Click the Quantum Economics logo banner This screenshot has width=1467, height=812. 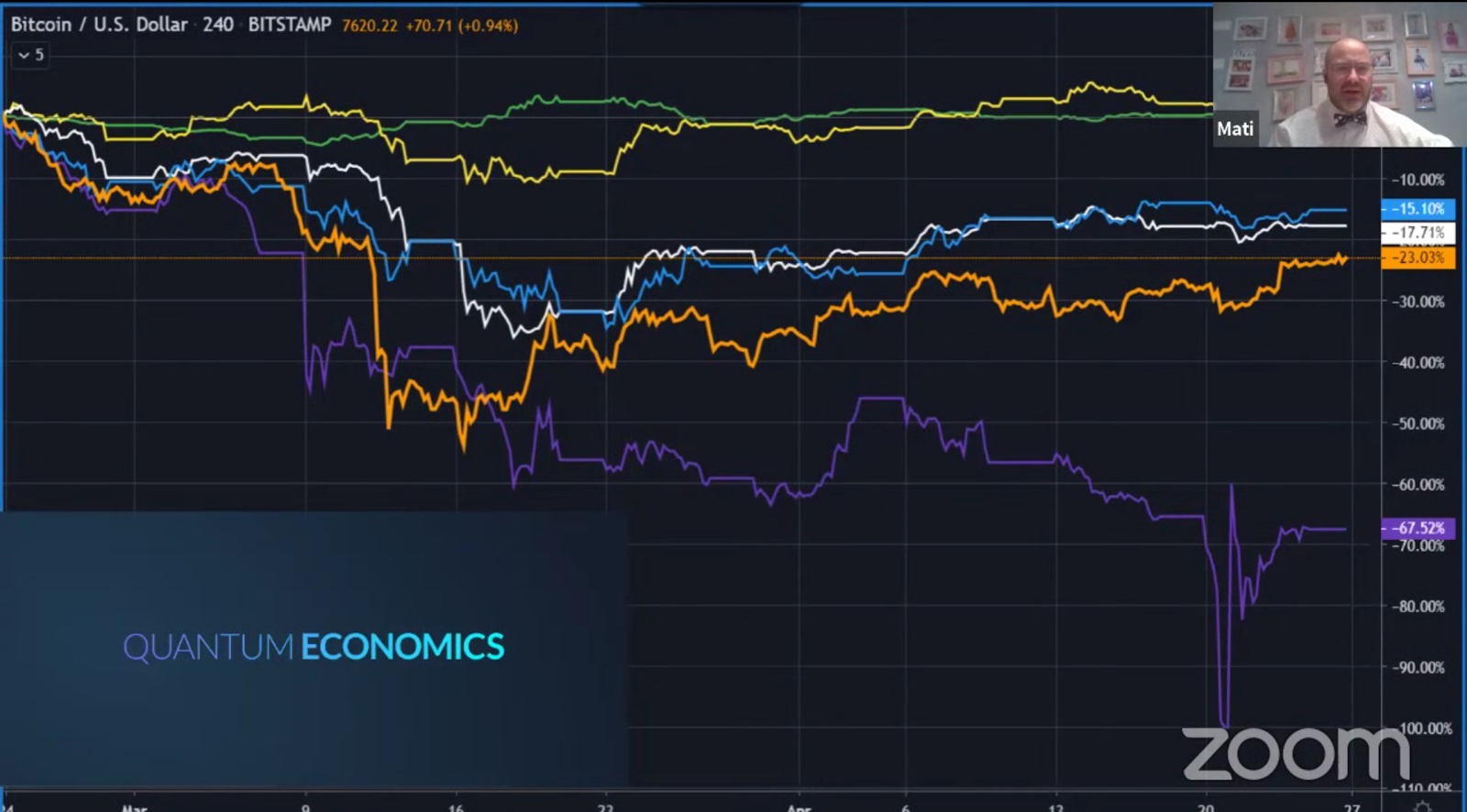pyautogui.click(x=314, y=647)
